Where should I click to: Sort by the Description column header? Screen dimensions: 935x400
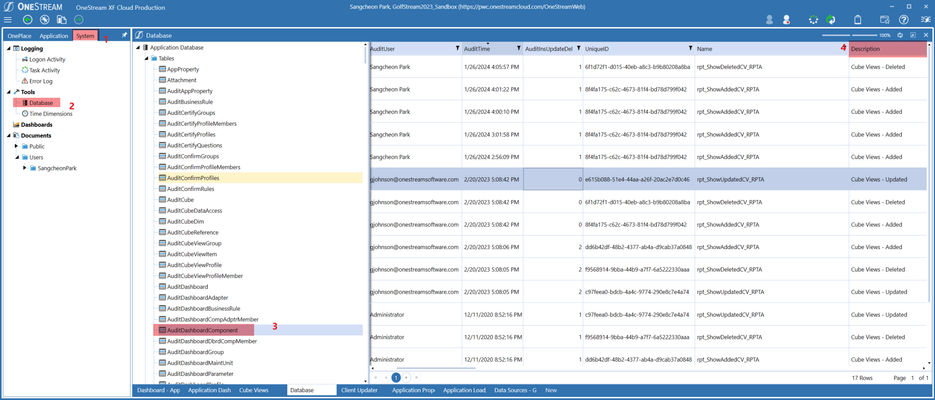888,48
